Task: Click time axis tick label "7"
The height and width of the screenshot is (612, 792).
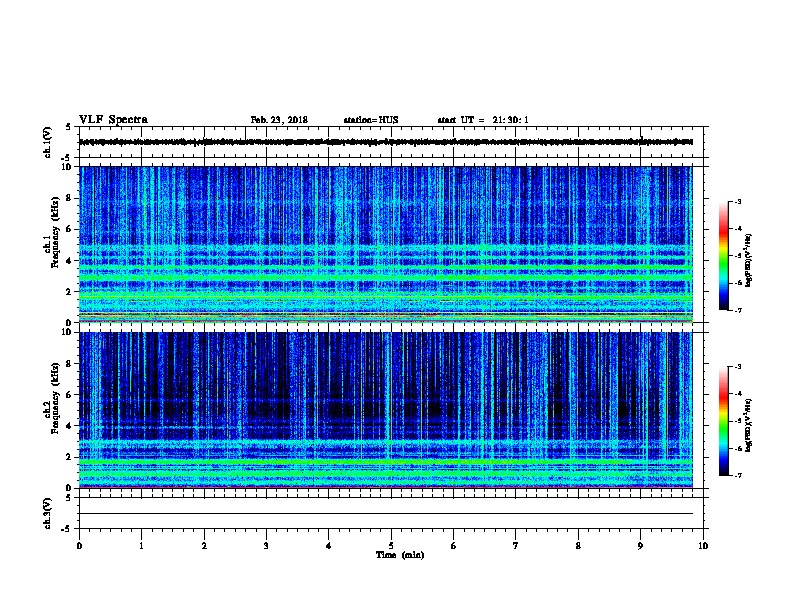Action: coord(516,545)
